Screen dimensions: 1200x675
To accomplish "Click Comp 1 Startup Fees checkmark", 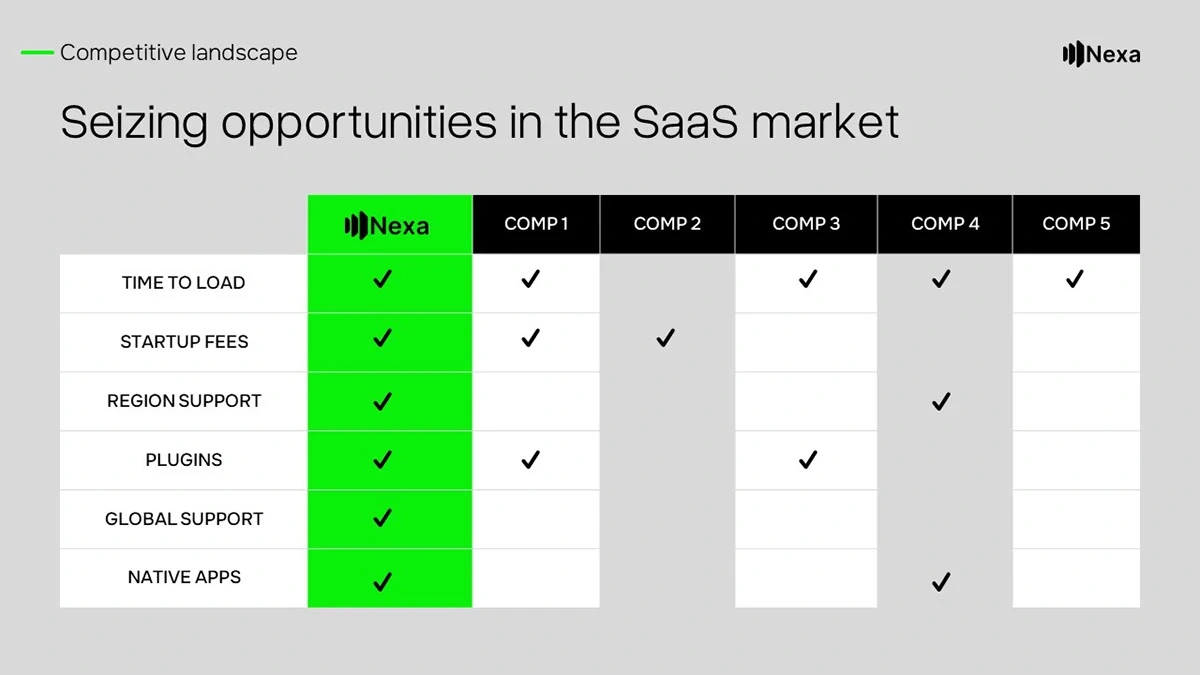I will [x=531, y=339].
